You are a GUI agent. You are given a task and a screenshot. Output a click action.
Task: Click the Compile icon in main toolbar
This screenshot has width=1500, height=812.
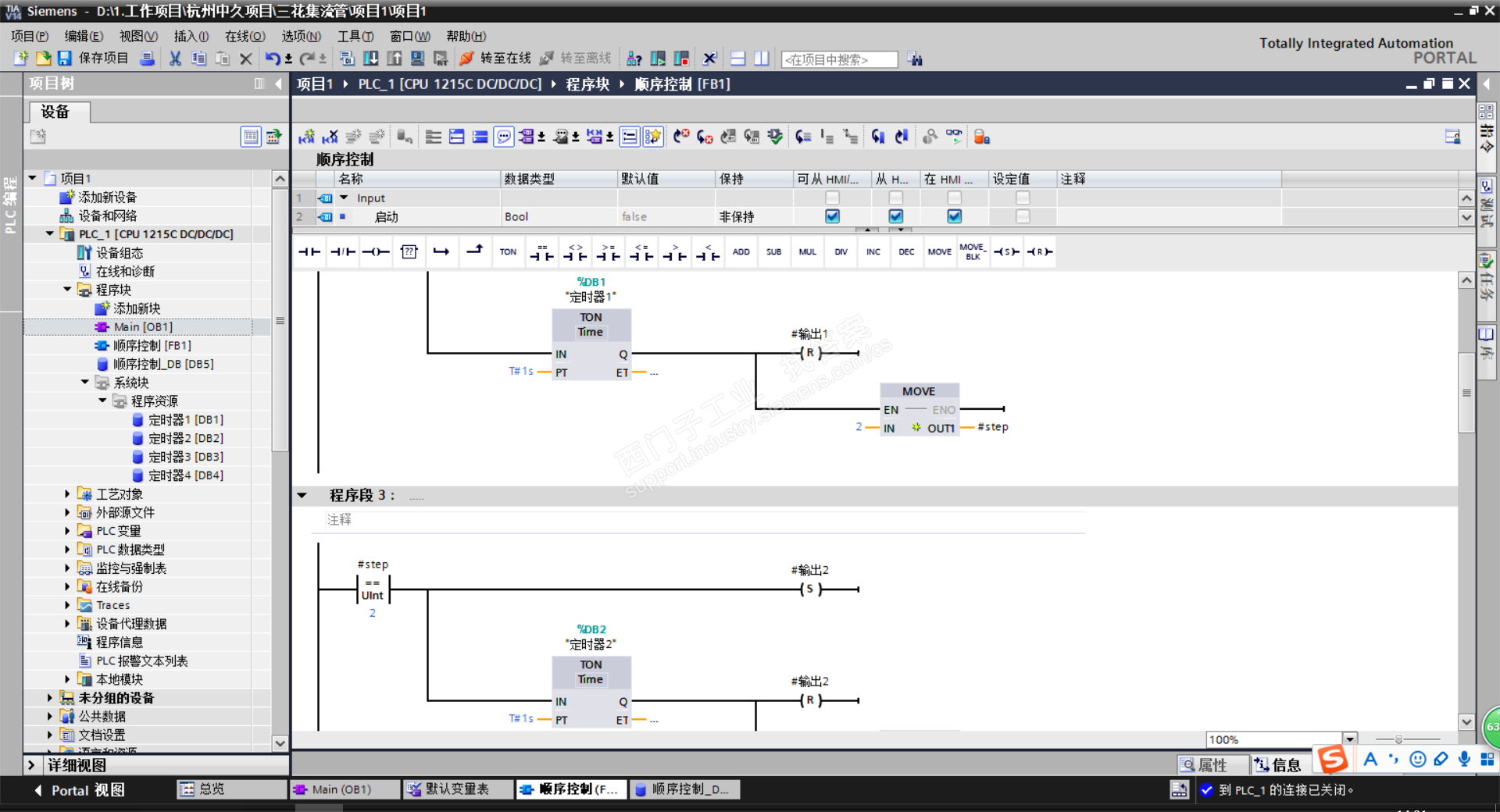click(347, 59)
